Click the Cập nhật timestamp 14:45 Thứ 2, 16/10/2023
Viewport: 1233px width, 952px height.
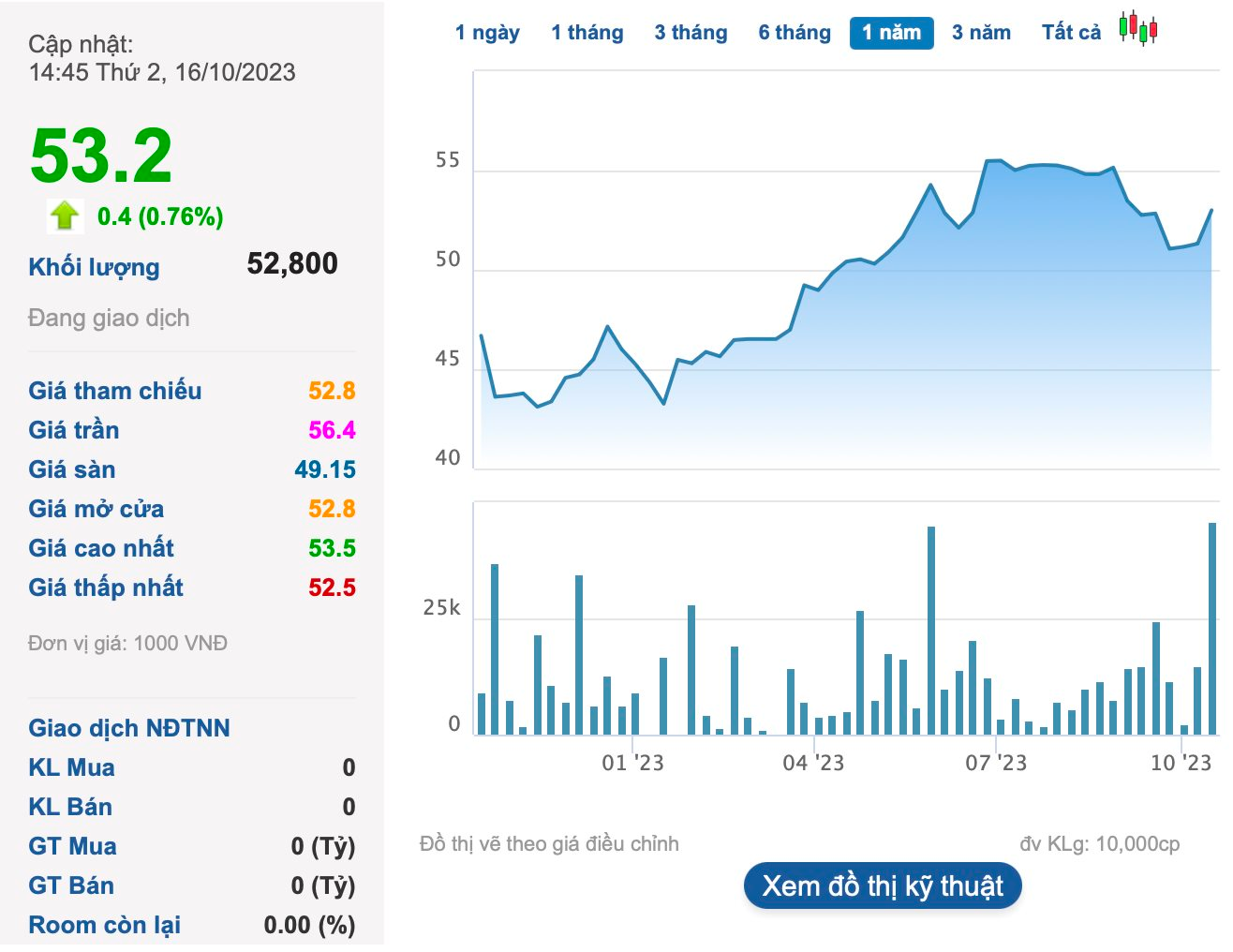point(162,72)
